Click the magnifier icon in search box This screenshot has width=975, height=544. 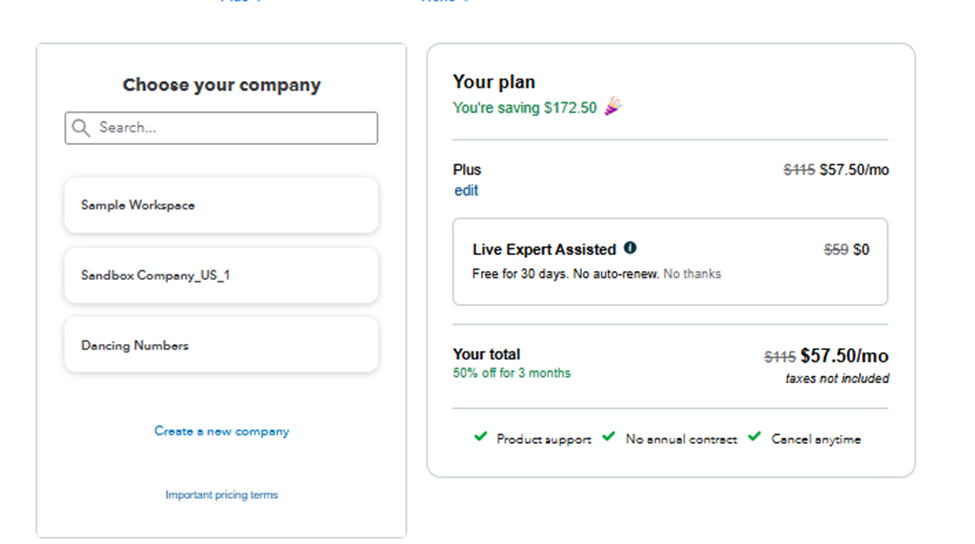pyautogui.click(x=81, y=128)
